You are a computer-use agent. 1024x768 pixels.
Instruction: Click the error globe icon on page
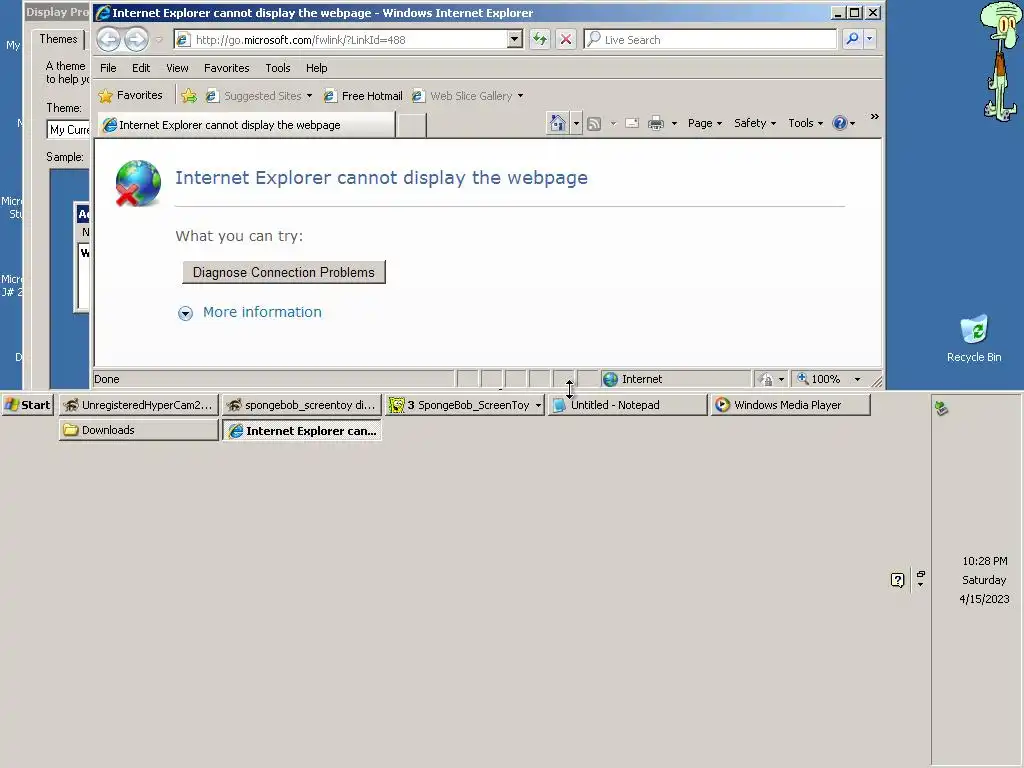138,184
